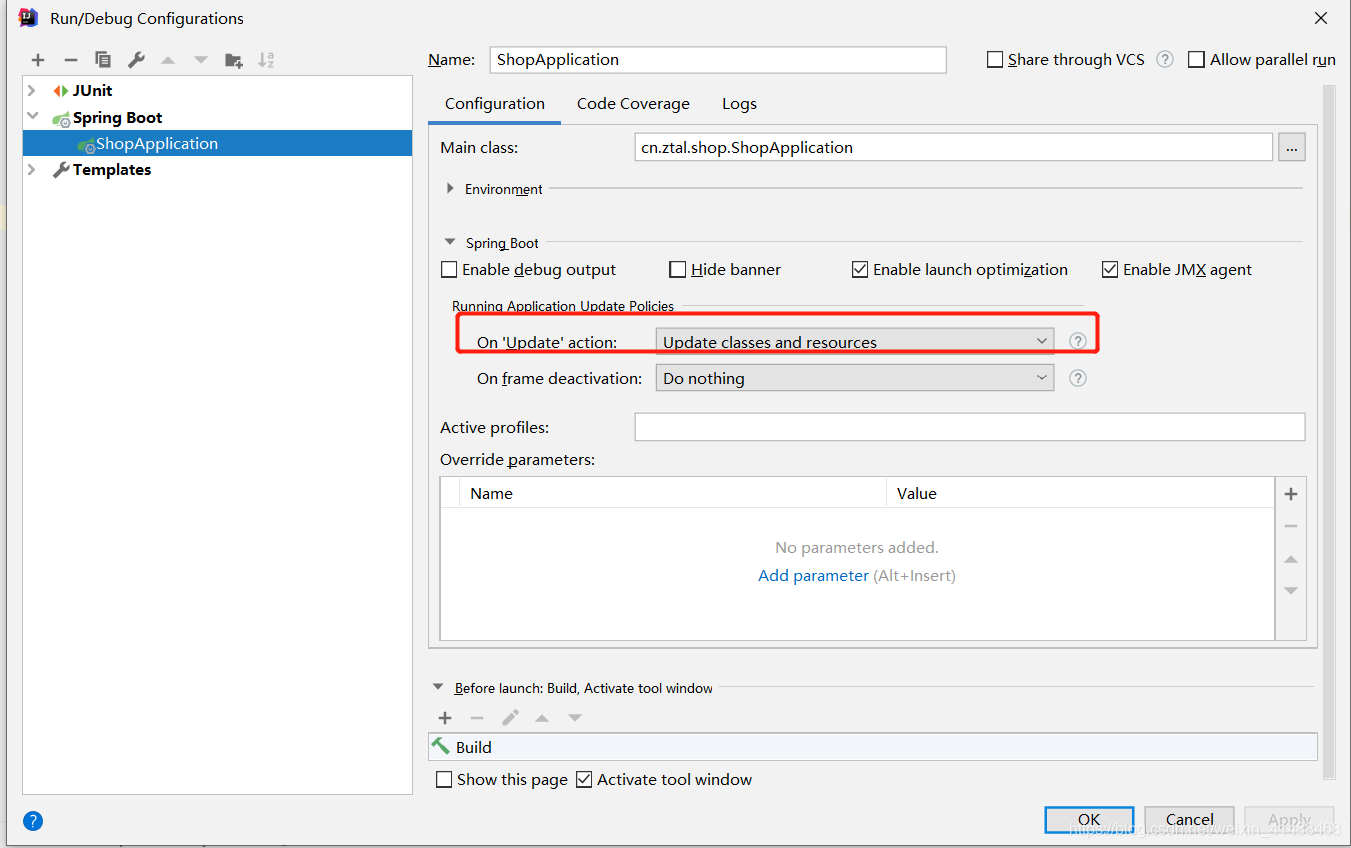The width and height of the screenshot is (1351, 848).
Task: Open help for On frame deactivation
Action: [1077, 378]
